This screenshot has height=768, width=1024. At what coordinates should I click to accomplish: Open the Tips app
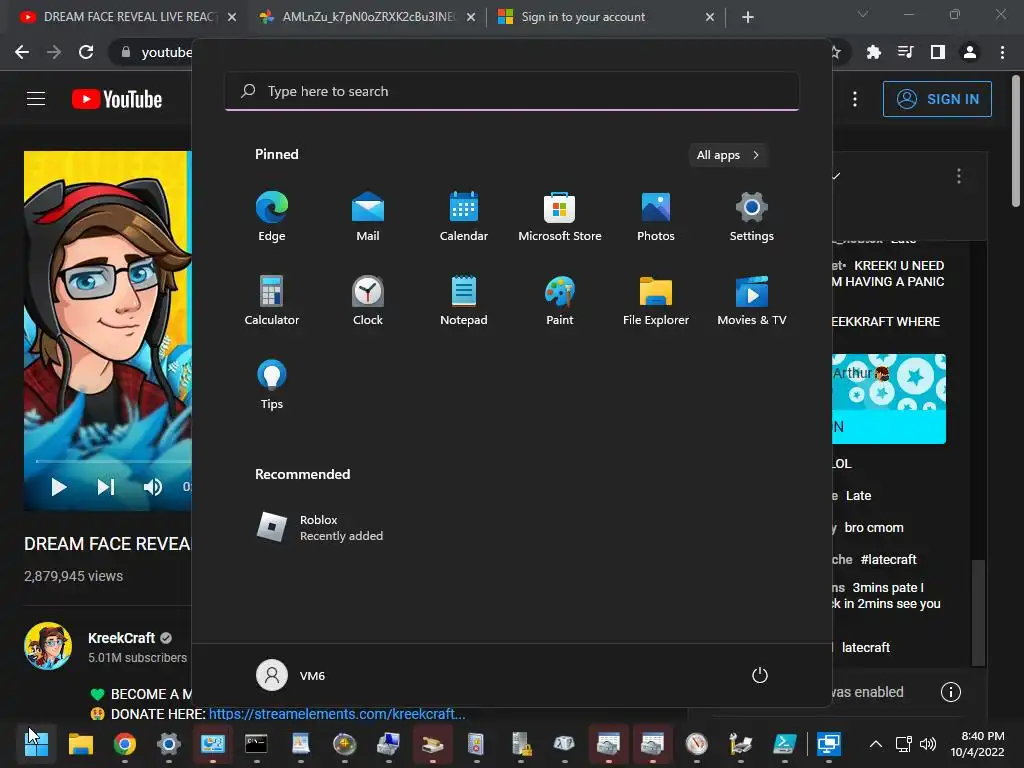pos(272,385)
